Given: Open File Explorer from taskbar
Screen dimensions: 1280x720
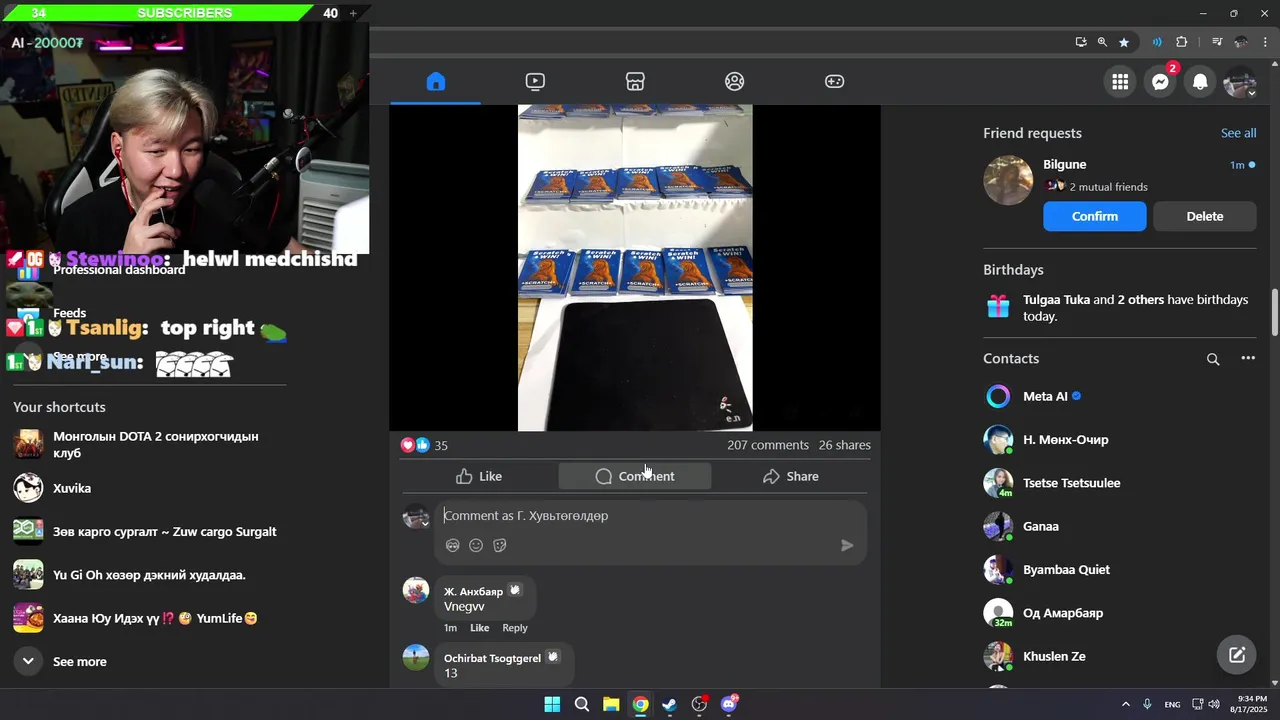Looking at the screenshot, I should click(611, 705).
